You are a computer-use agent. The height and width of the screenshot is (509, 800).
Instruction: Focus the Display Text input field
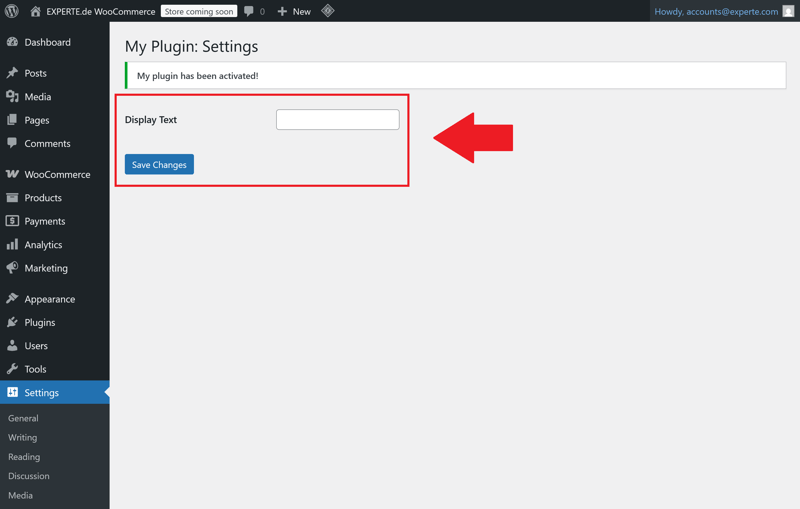click(337, 119)
